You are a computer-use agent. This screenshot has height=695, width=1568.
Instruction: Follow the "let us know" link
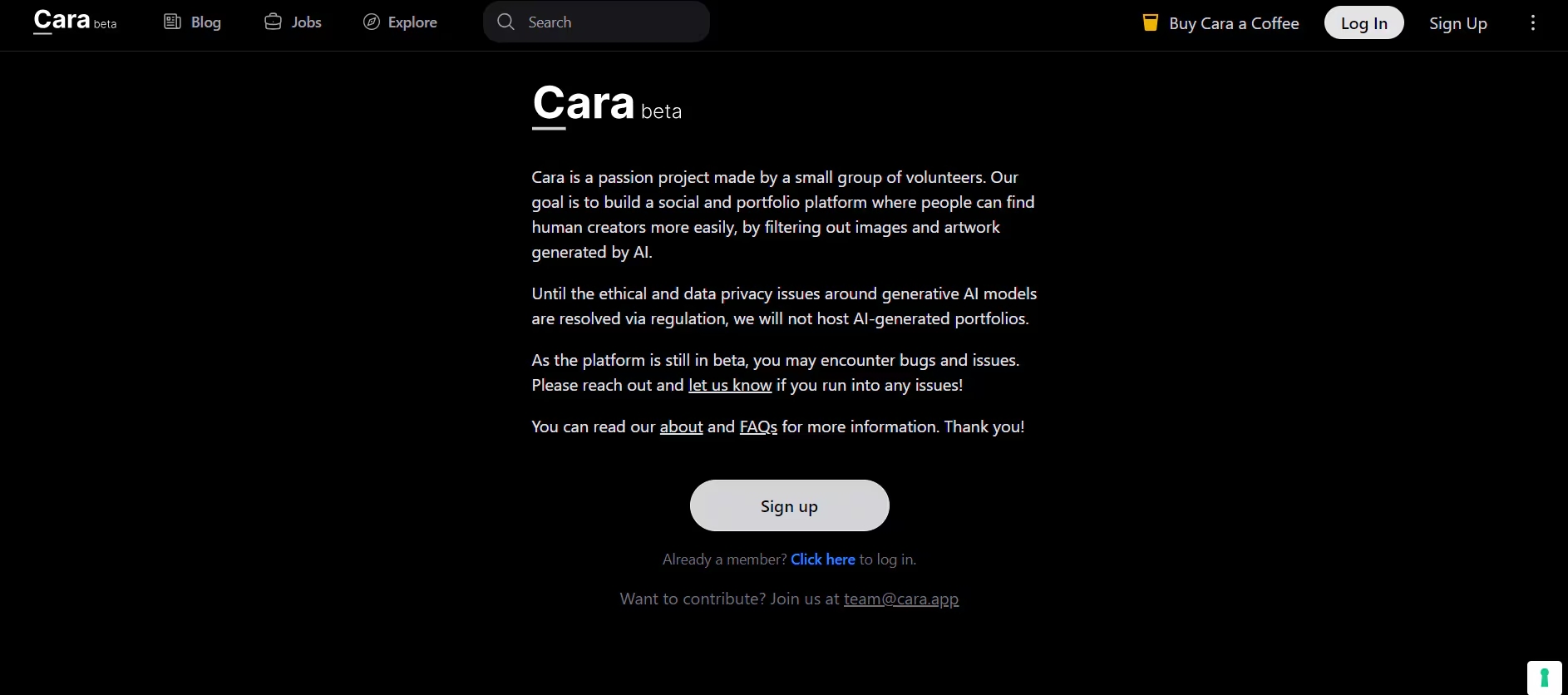730,385
